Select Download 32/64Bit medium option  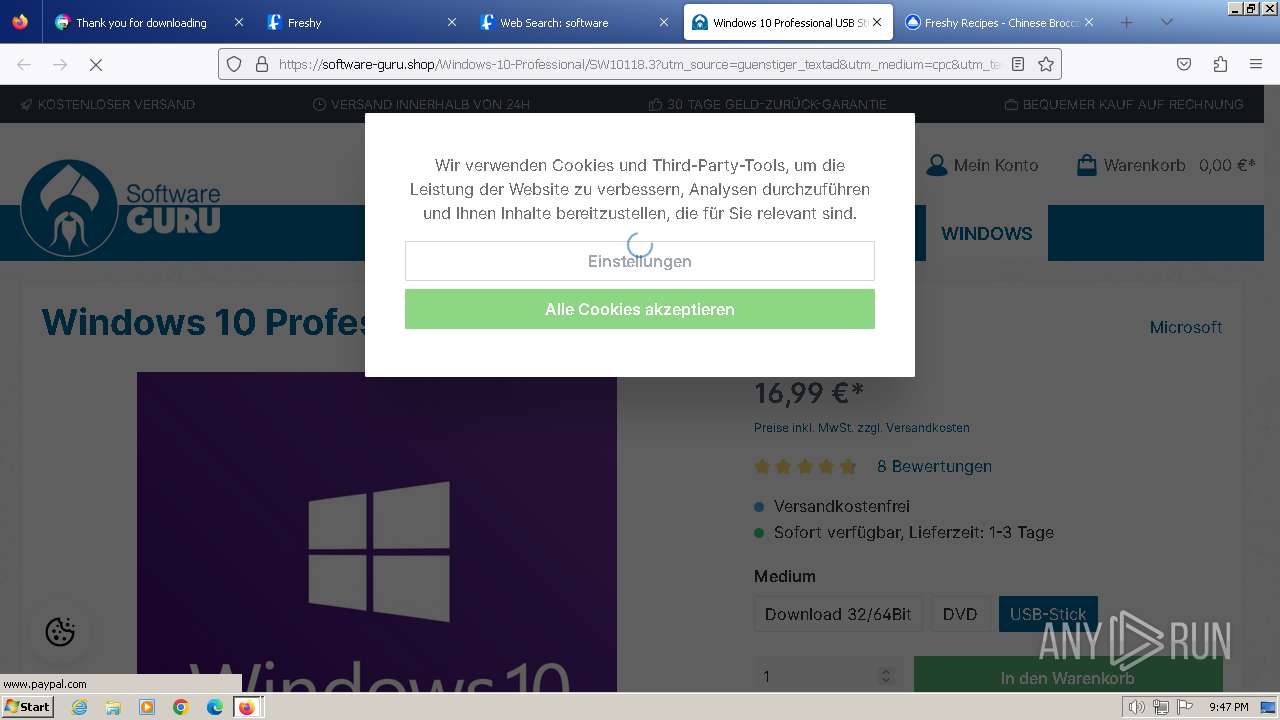click(x=838, y=614)
